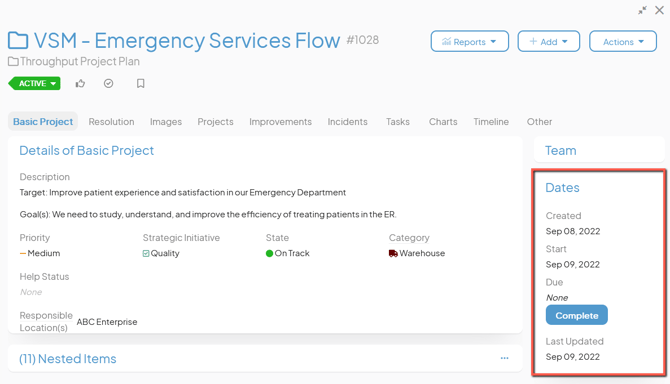Image resolution: width=670 pixels, height=384 pixels.
Task: Click the circled checkmark icon
Action: point(109,83)
